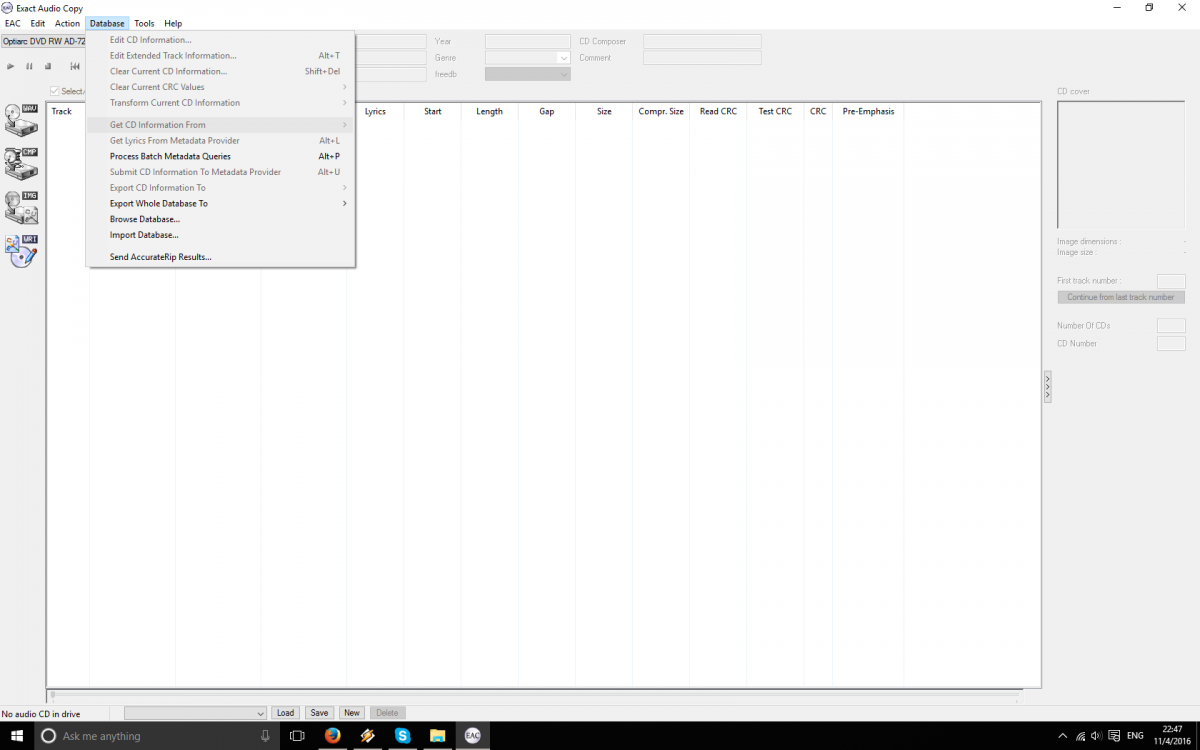
Task: Toggle the Select/Deselect all checkbox
Action: (55, 91)
